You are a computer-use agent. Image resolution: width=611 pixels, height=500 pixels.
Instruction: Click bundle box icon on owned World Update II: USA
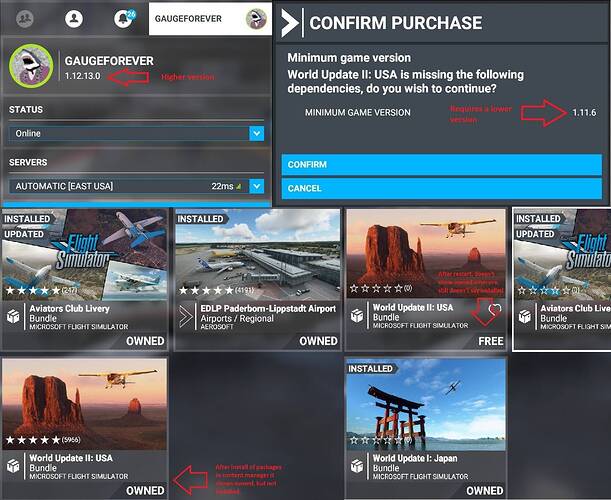(13, 465)
